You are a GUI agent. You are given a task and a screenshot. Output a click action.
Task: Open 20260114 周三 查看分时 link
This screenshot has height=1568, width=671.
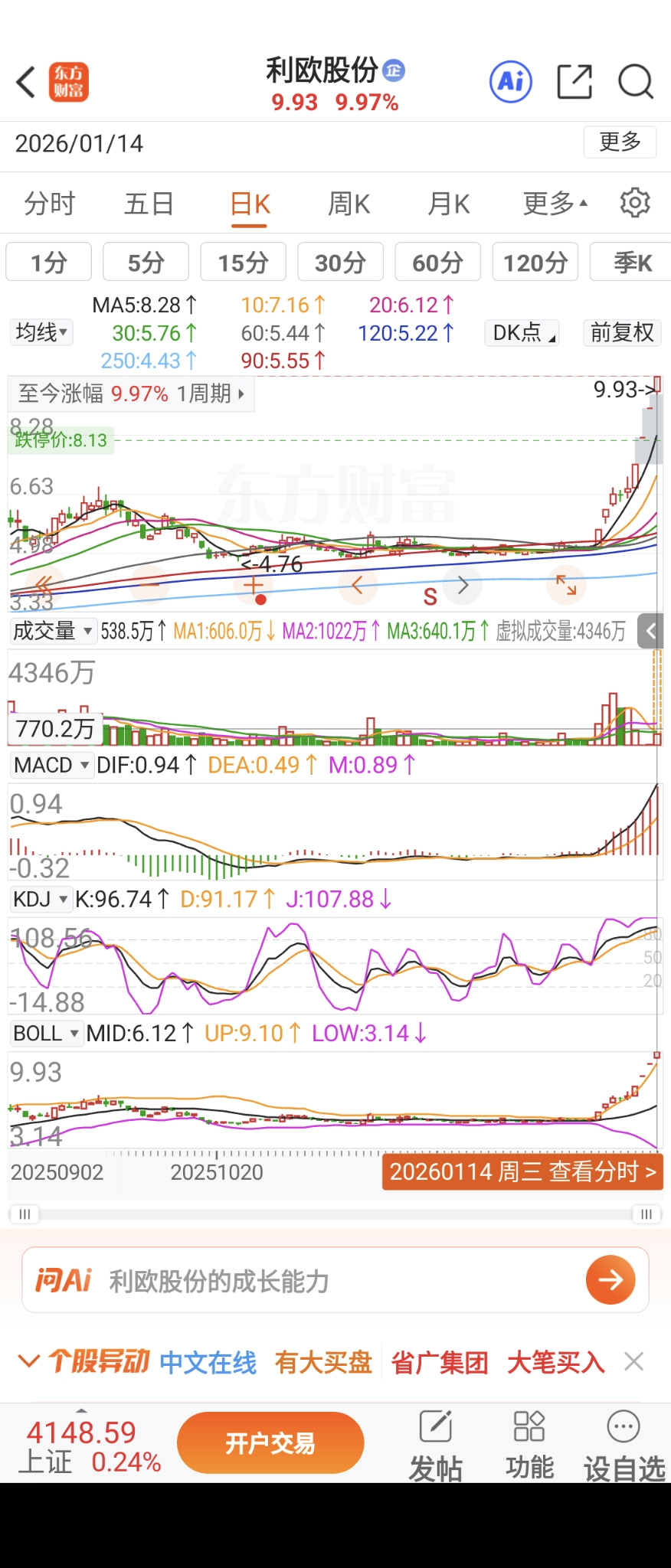(522, 1171)
